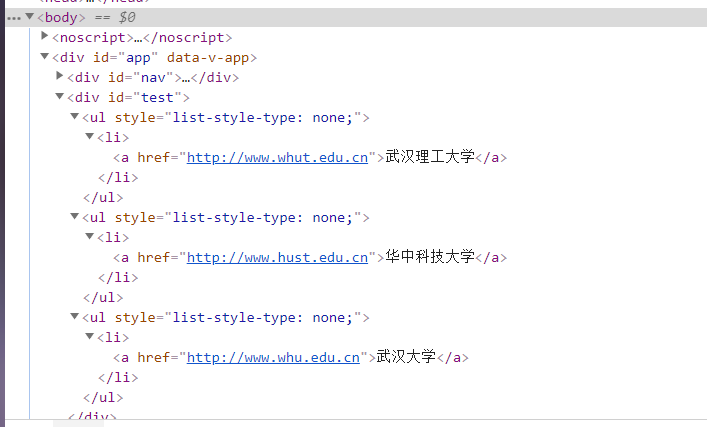Select closing </li> after whu link
This screenshot has width=707, height=427.
point(118,378)
